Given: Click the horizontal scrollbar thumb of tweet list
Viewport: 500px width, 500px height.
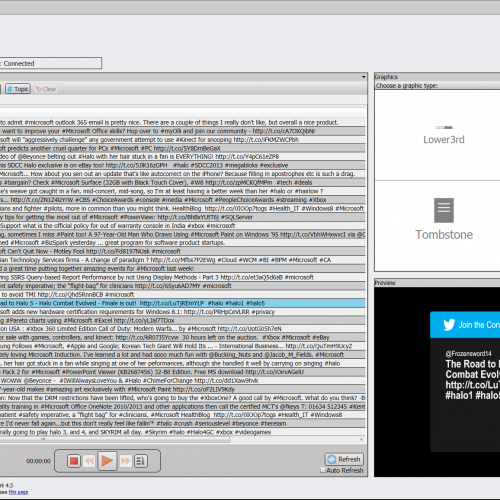Looking at the screenshot, I should tap(115, 440).
